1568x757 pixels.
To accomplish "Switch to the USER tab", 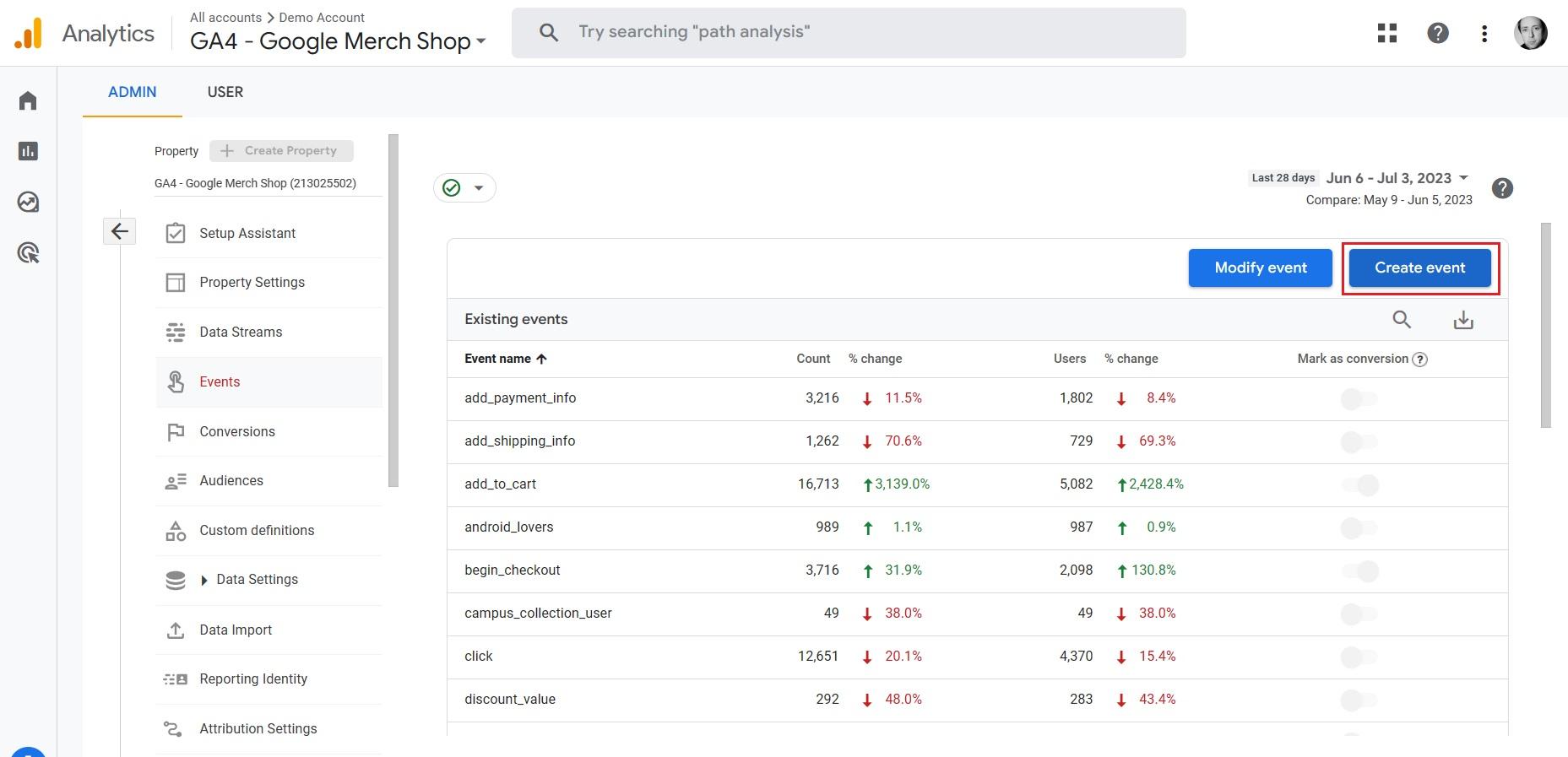I will (x=225, y=92).
